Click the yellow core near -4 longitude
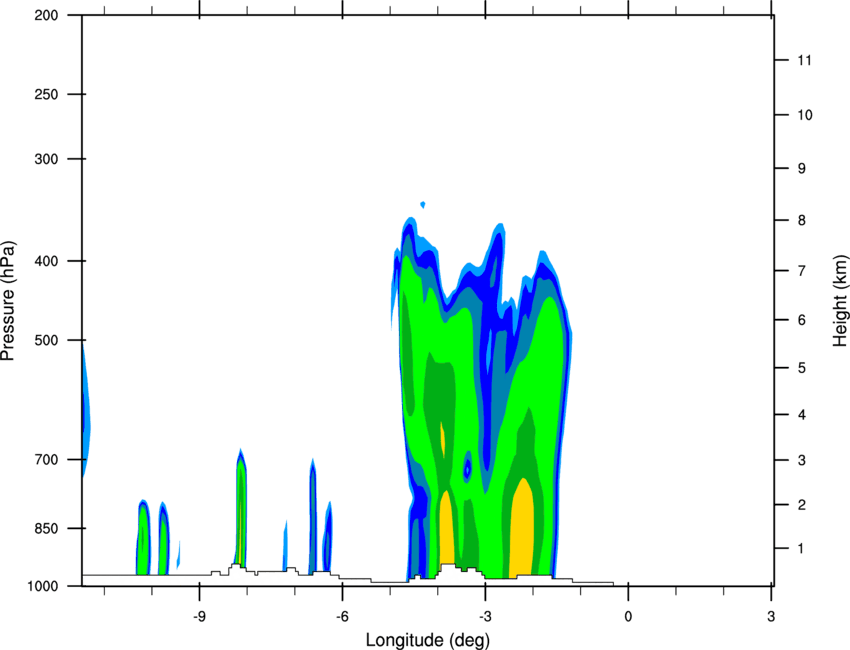This screenshot has width=850, height=650. (447, 527)
